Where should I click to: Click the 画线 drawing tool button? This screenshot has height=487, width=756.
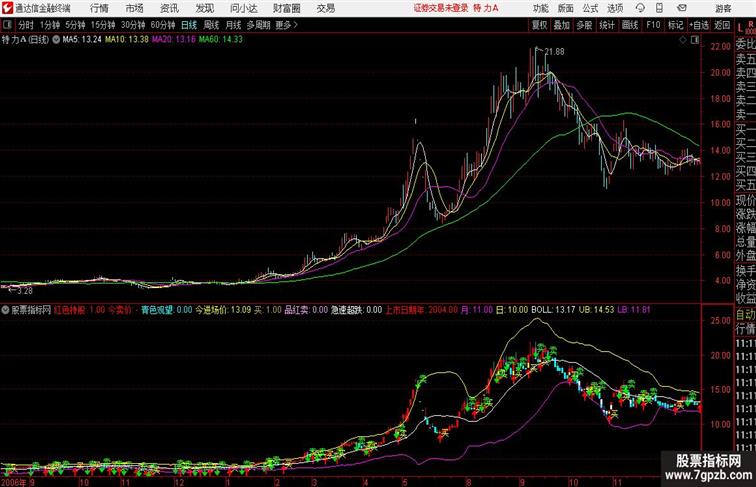point(630,25)
